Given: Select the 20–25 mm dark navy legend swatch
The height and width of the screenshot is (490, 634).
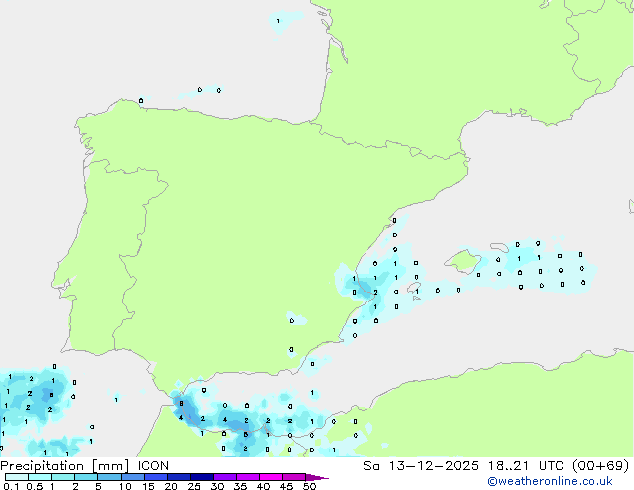Looking at the screenshot, I should pyautogui.click(x=180, y=477).
